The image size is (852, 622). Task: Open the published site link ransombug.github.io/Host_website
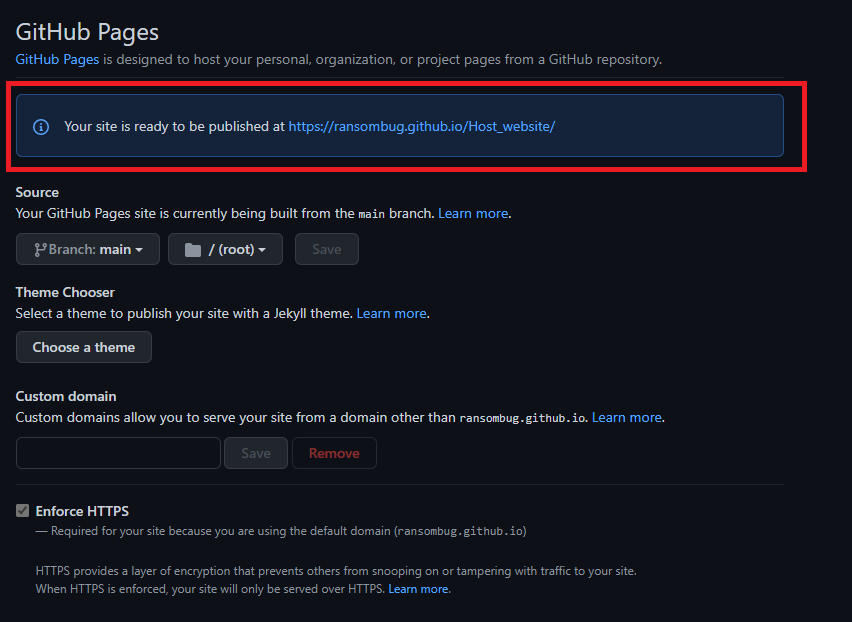coord(421,126)
